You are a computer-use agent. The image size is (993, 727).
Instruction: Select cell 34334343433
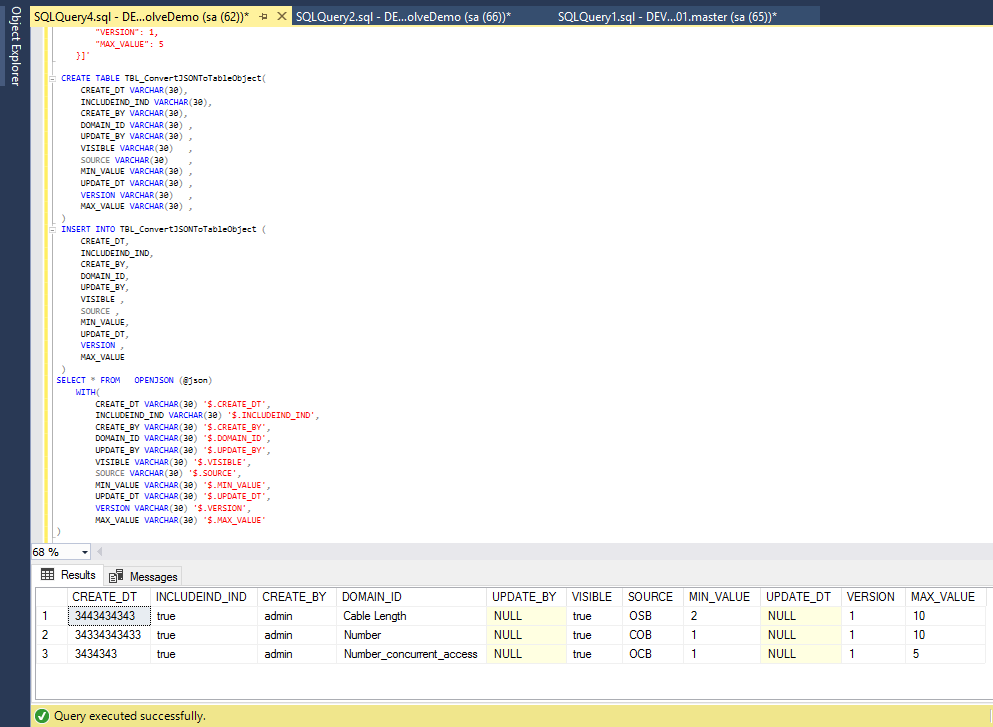tap(109, 635)
